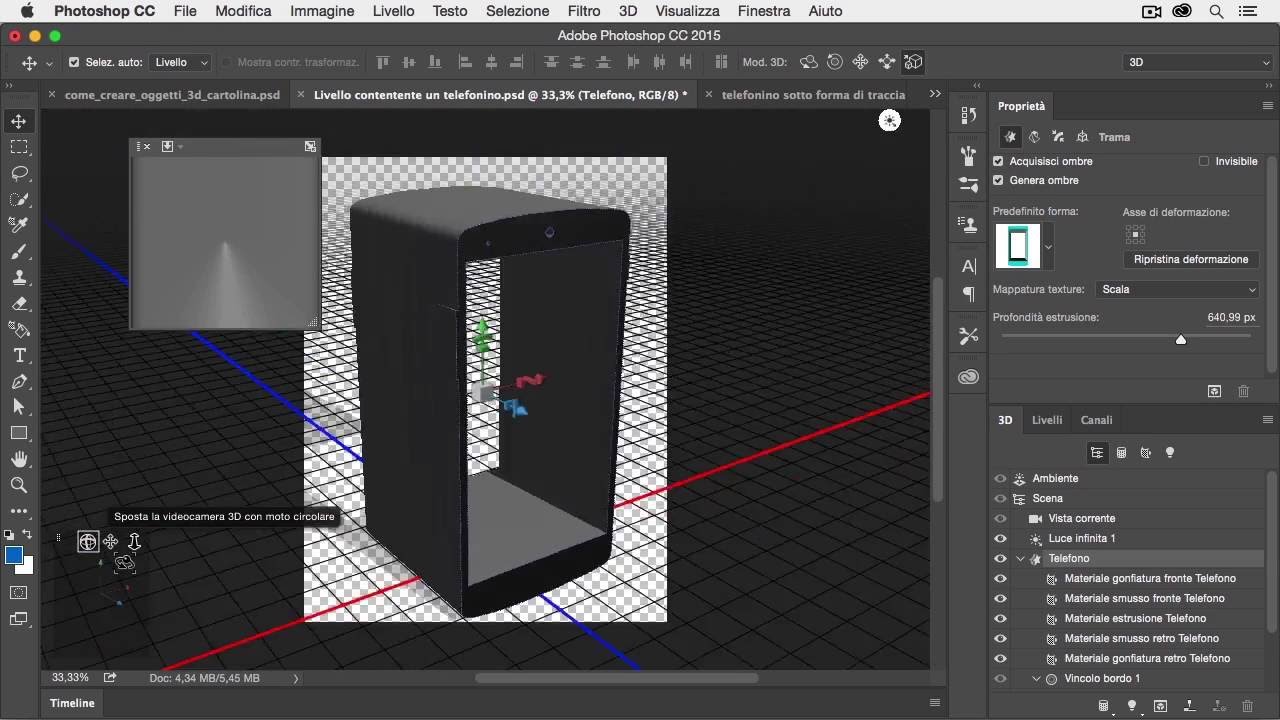Viewport: 1280px width, 720px height.
Task: Select the Eraser tool
Action: (x=19, y=303)
